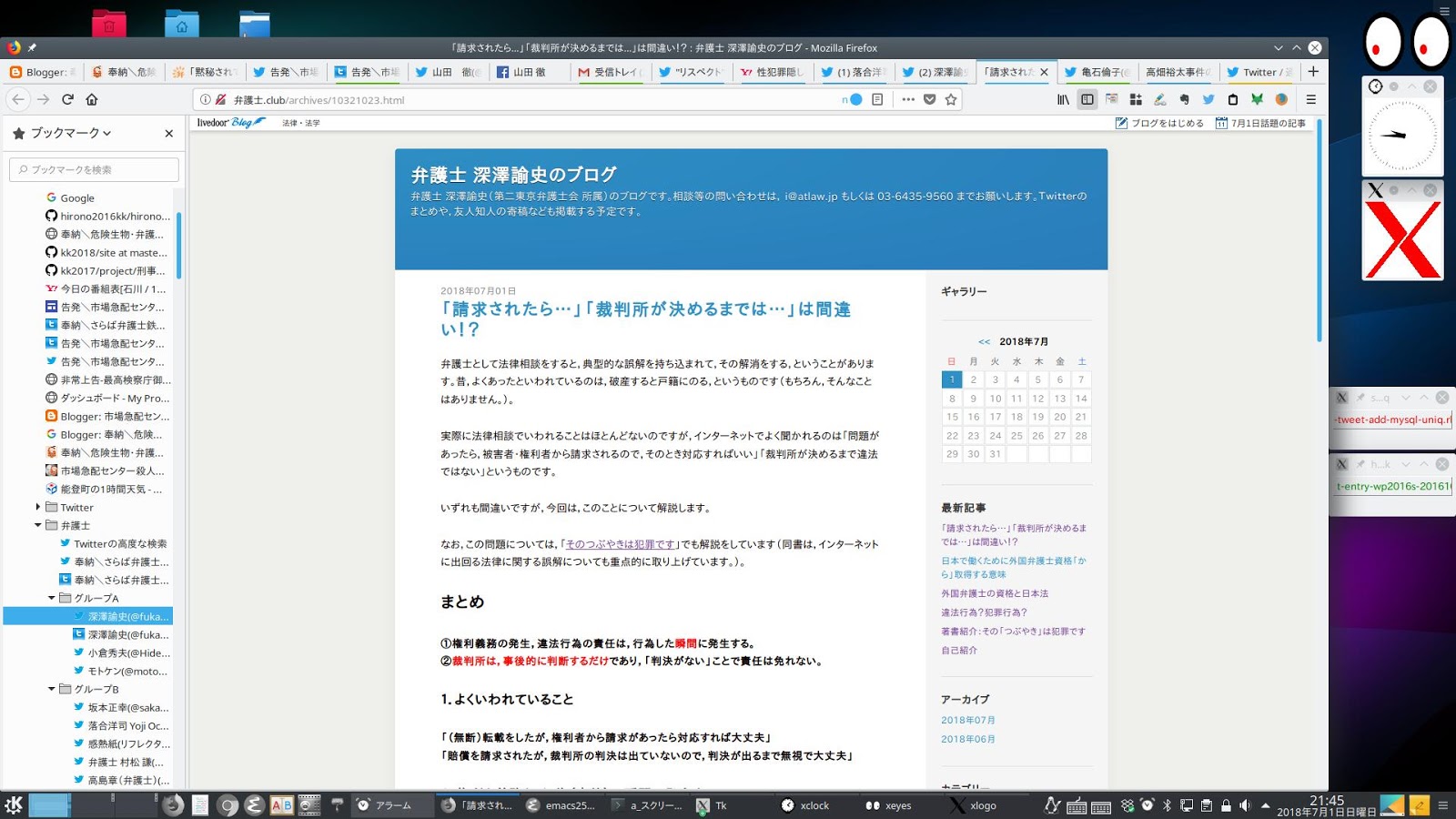Click the blog title 弁護士 深澤諭史のブログ
Viewport: 1456px width, 819px height.
[513, 174]
